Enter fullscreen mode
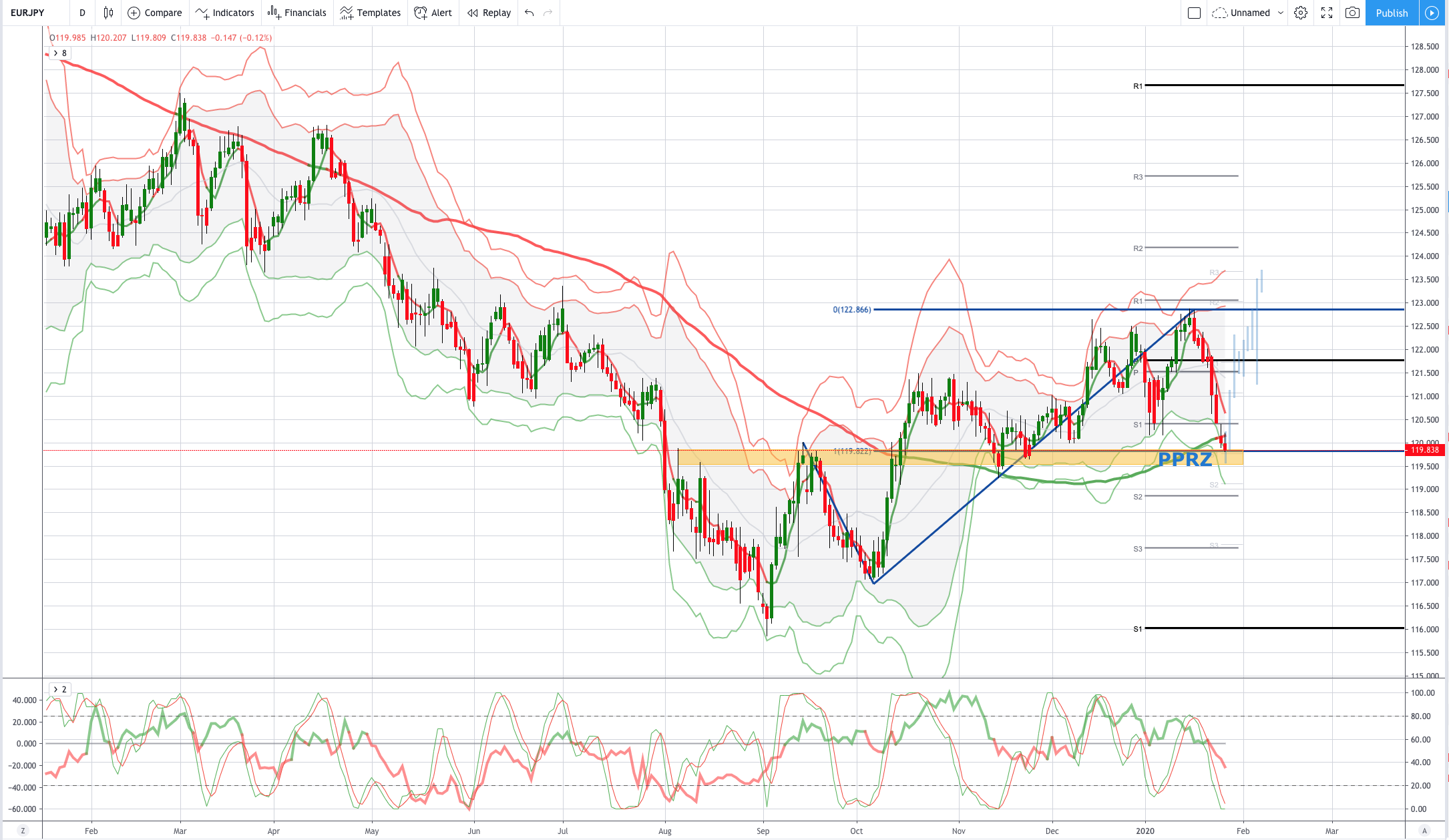 tap(1327, 13)
